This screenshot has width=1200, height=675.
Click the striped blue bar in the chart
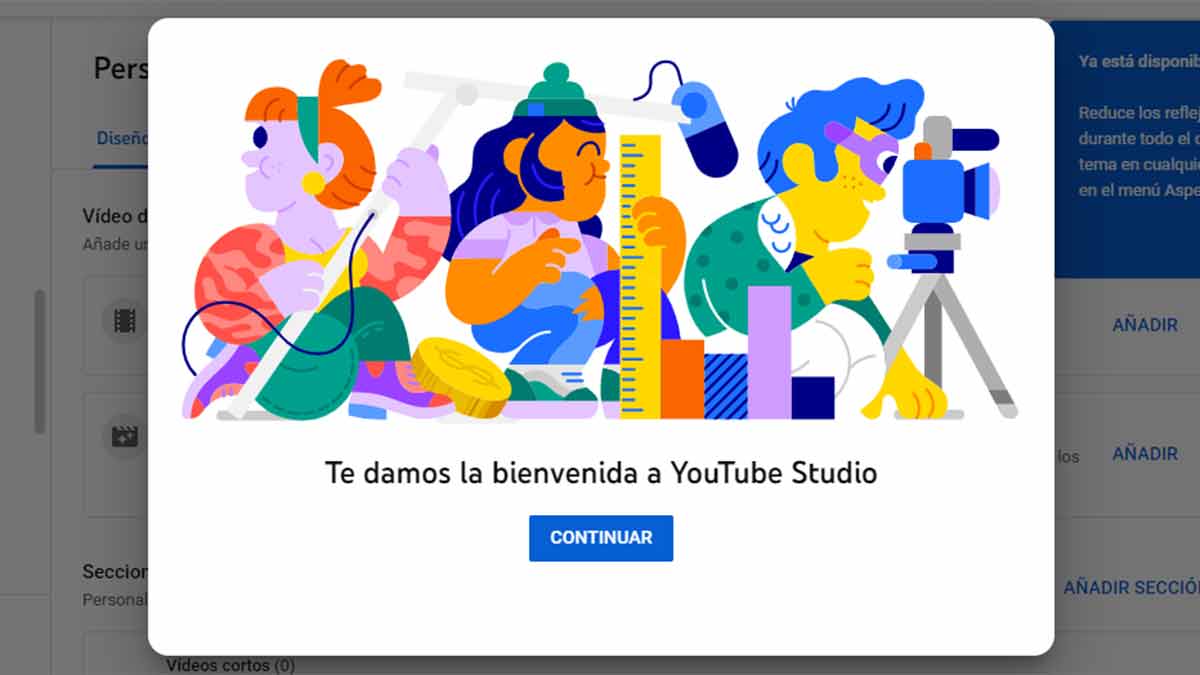[725, 386]
